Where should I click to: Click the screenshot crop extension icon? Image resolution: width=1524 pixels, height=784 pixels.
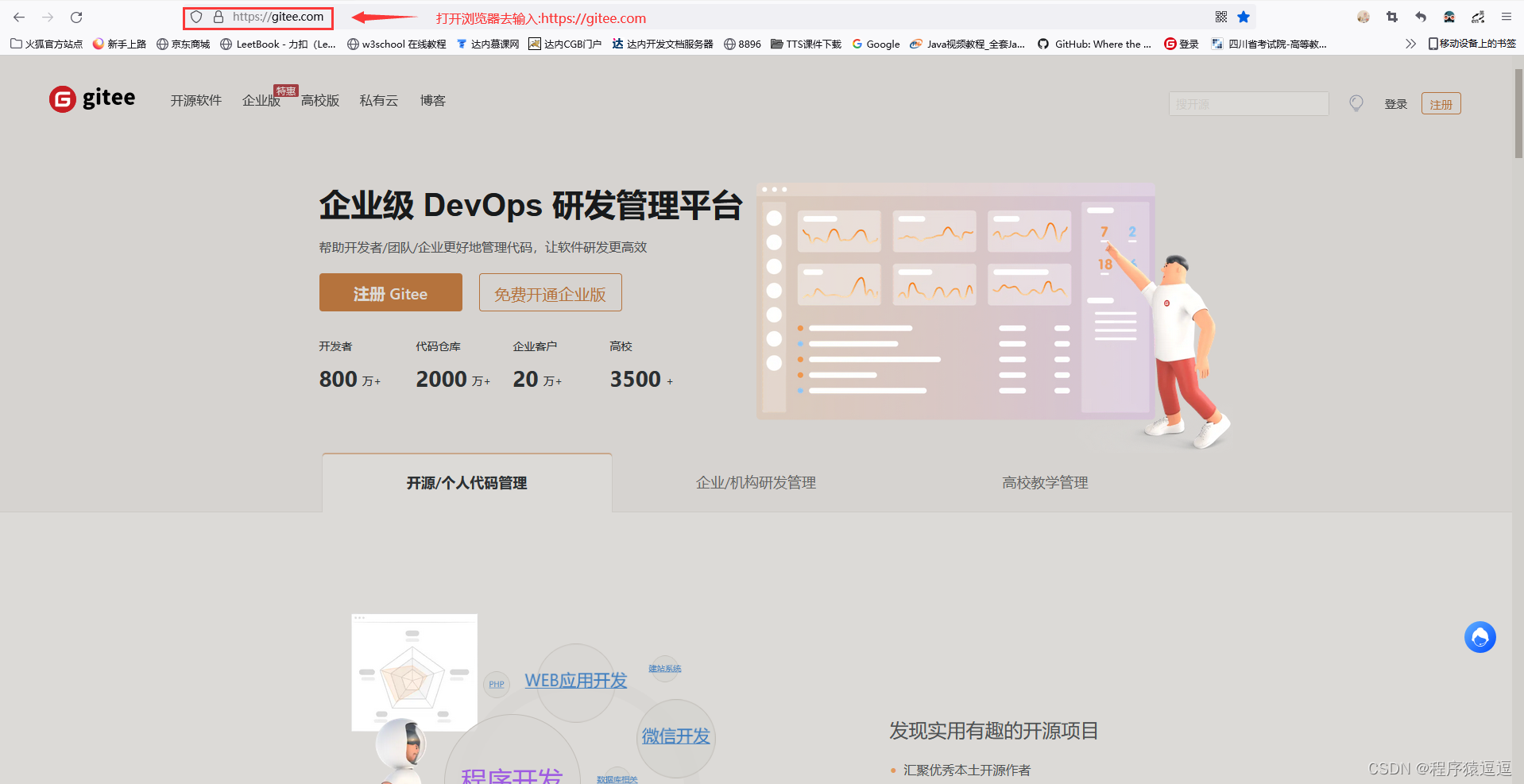point(1392,17)
